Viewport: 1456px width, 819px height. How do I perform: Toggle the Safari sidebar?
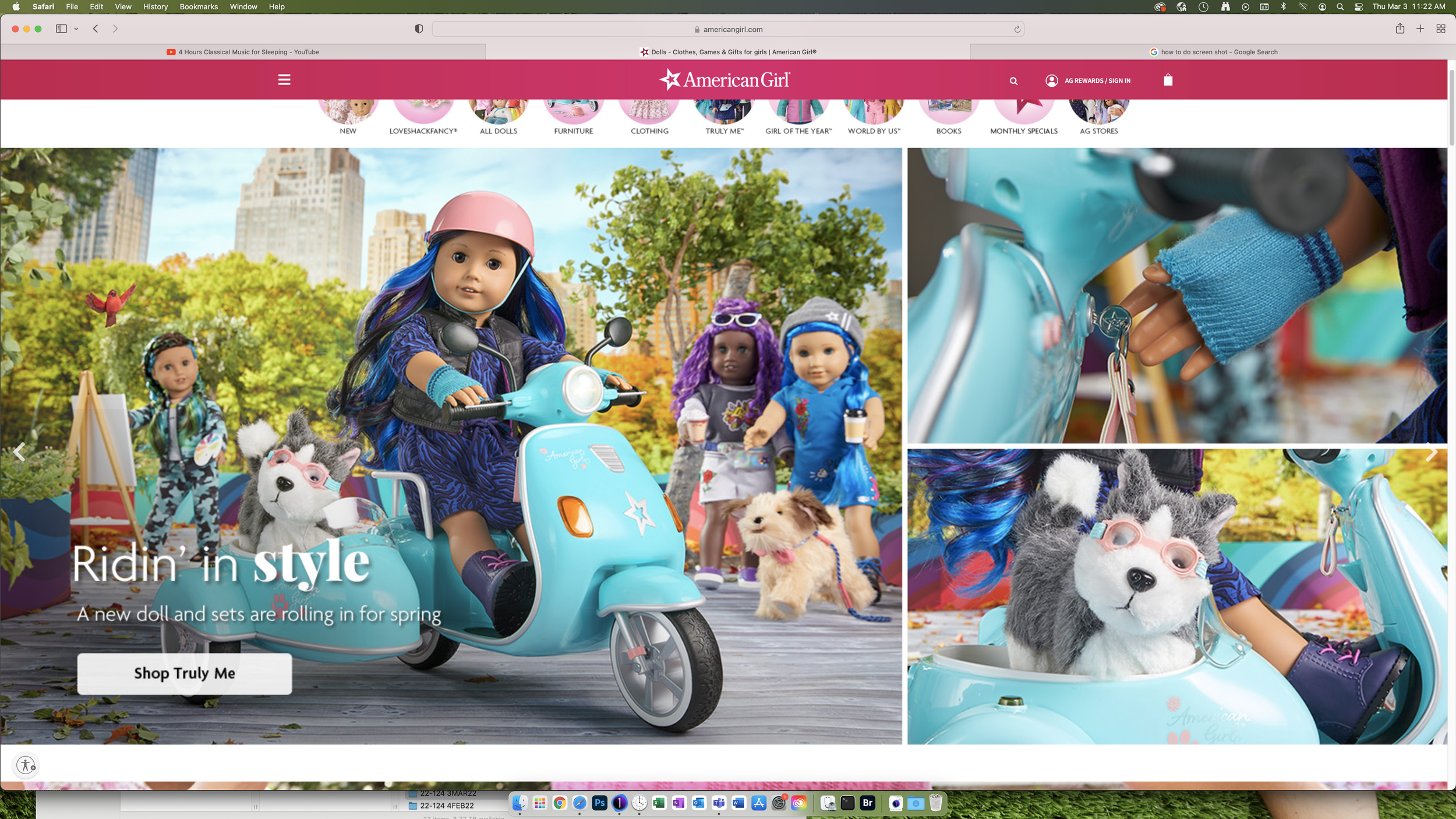coord(61,29)
